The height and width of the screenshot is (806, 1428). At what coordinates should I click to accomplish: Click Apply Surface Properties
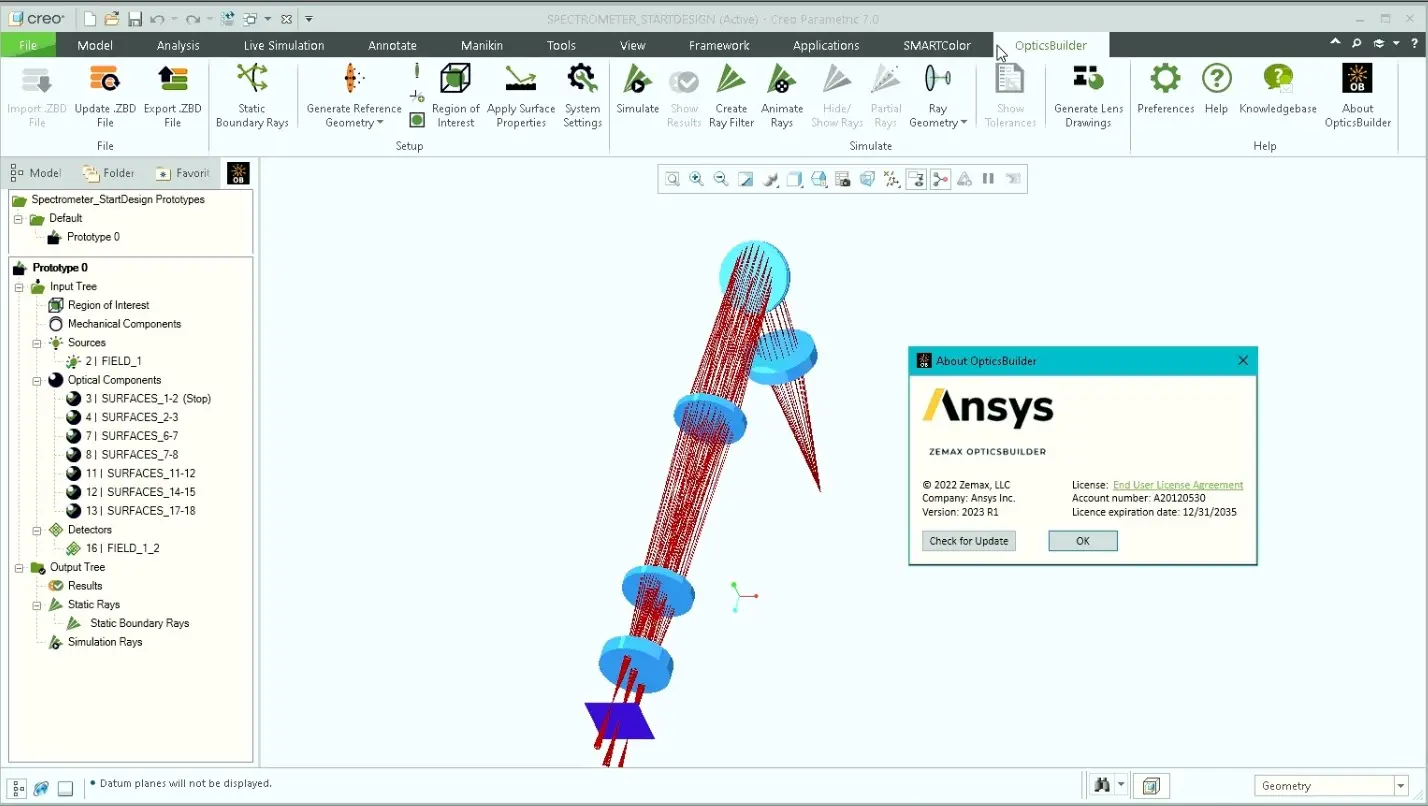[521, 96]
